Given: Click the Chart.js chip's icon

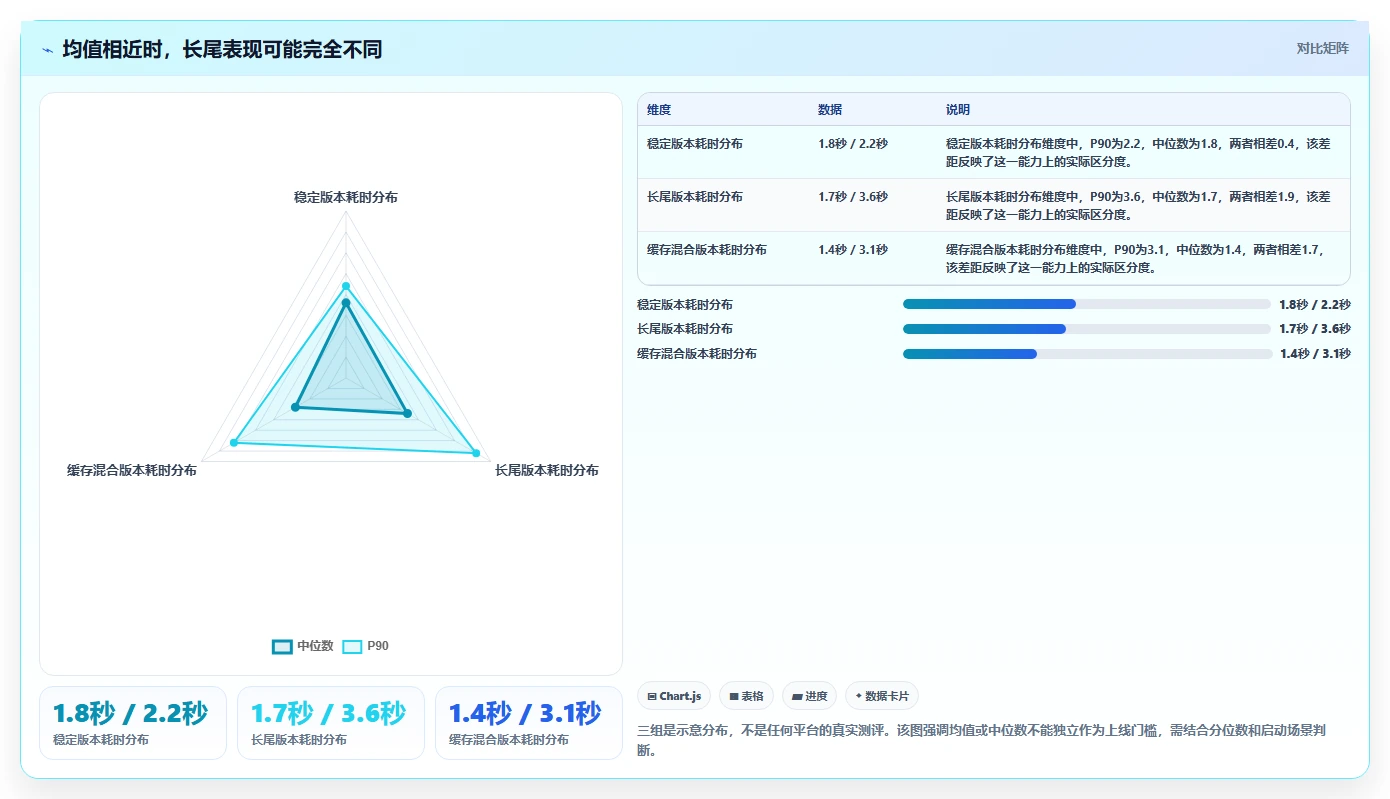Looking at the screenshot, I should pyautogui.click(x=652, y=696).
